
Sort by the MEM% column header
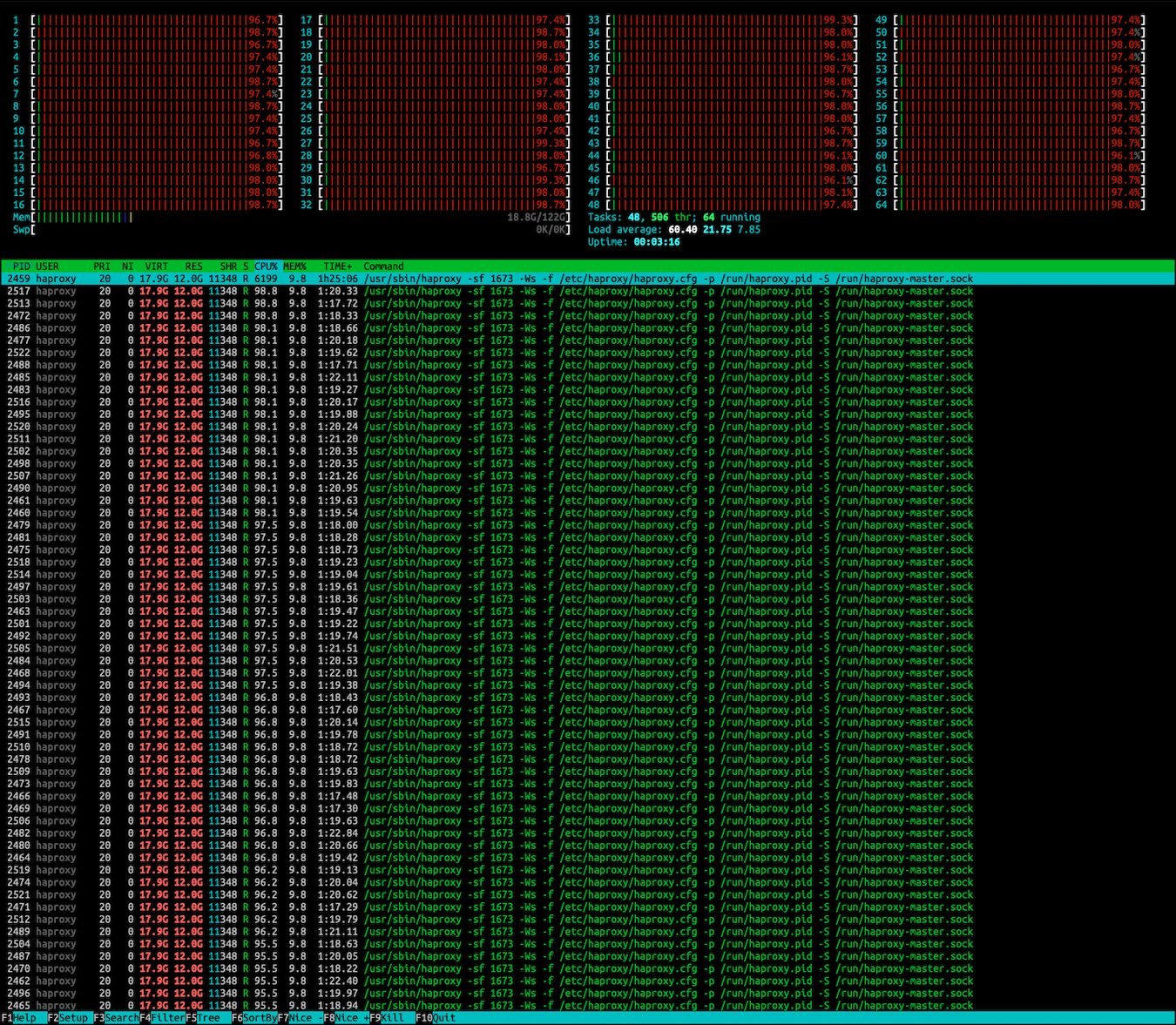294,266
